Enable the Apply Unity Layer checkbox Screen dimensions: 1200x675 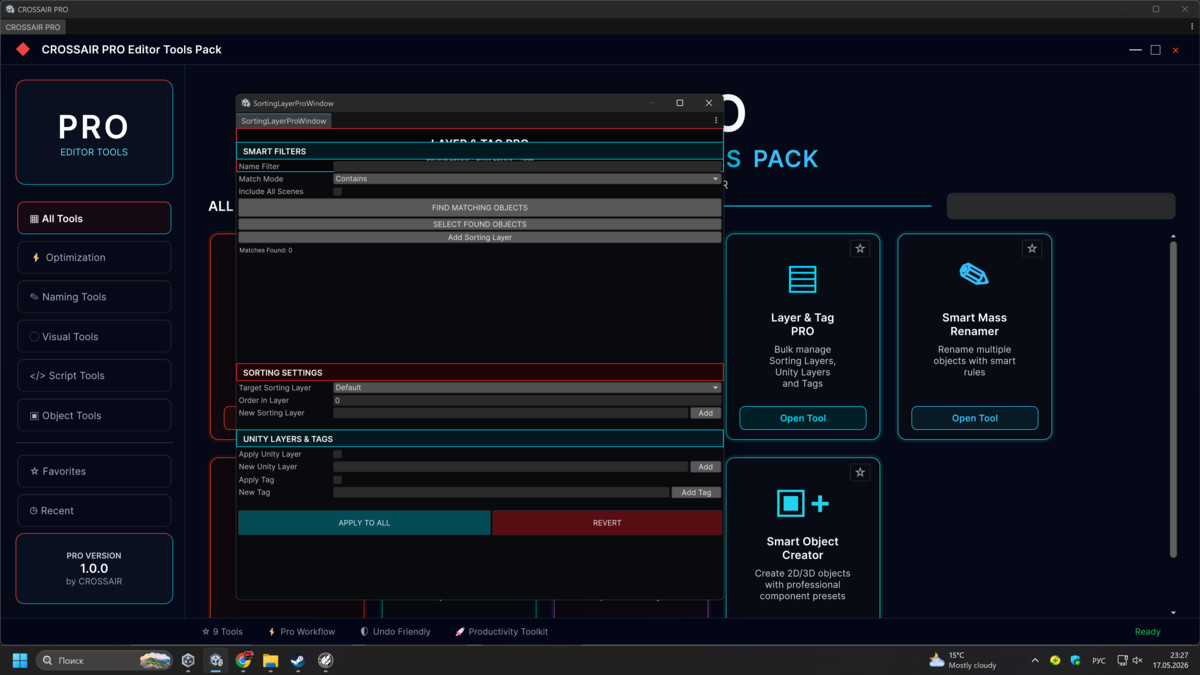coord(337,454)
